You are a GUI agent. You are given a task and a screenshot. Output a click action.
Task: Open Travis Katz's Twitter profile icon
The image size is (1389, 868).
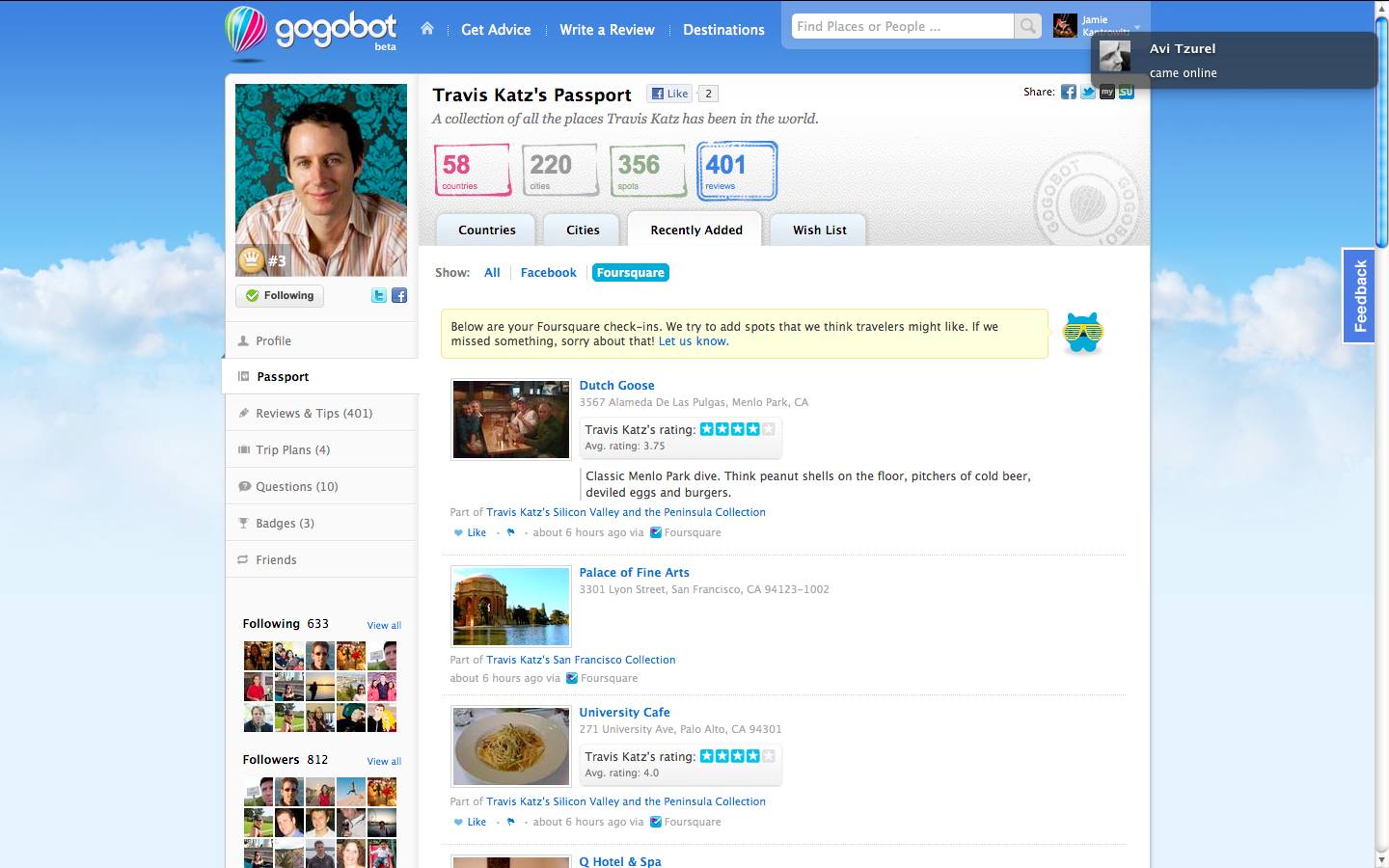pyautogui.click(x=379, y=295)
